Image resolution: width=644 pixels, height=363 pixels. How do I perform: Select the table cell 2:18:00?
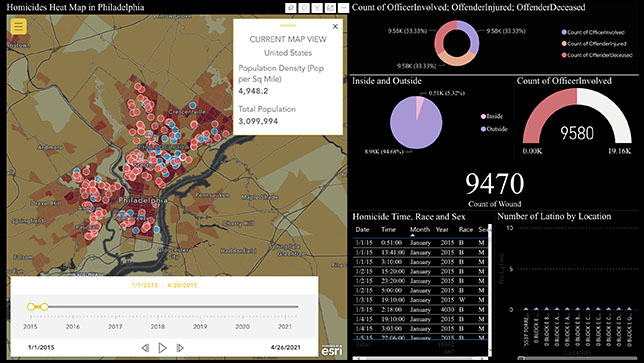click(392, 310)
